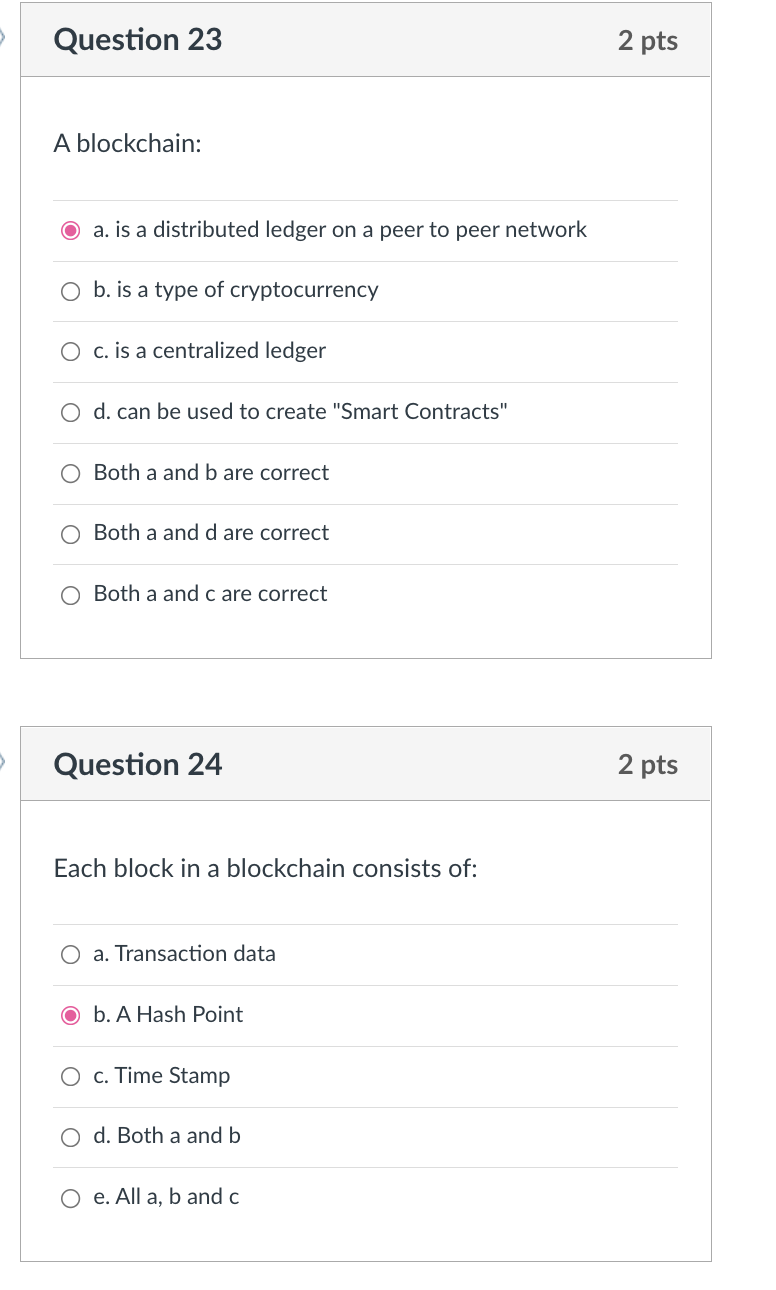The height and width of the screenshot is (1290, 776).
Task: Choose the distributed ledger answer in Question 23
Action: 70,230
